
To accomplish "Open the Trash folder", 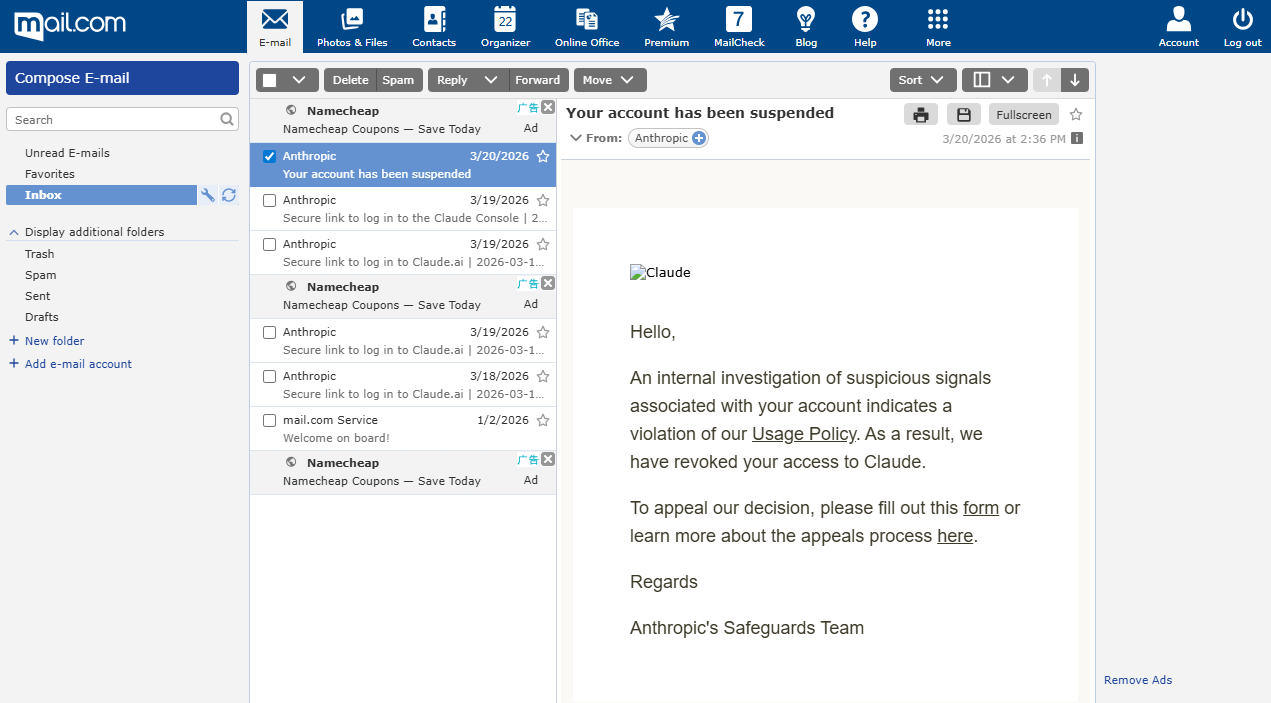I will click(x=40, y=254).
